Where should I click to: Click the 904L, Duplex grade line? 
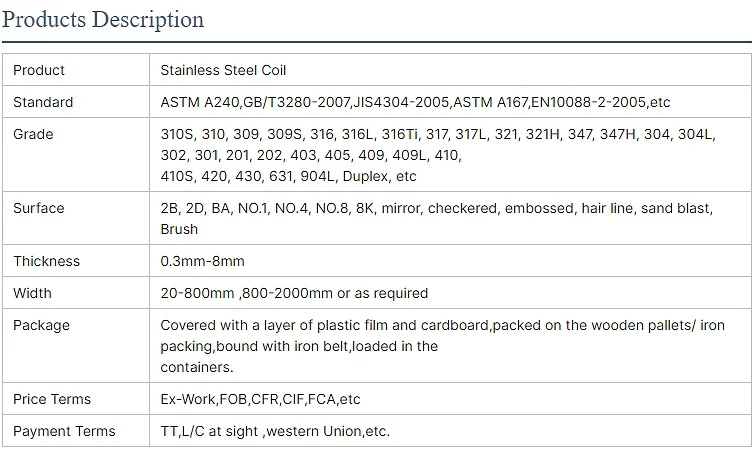click(288, 177)
